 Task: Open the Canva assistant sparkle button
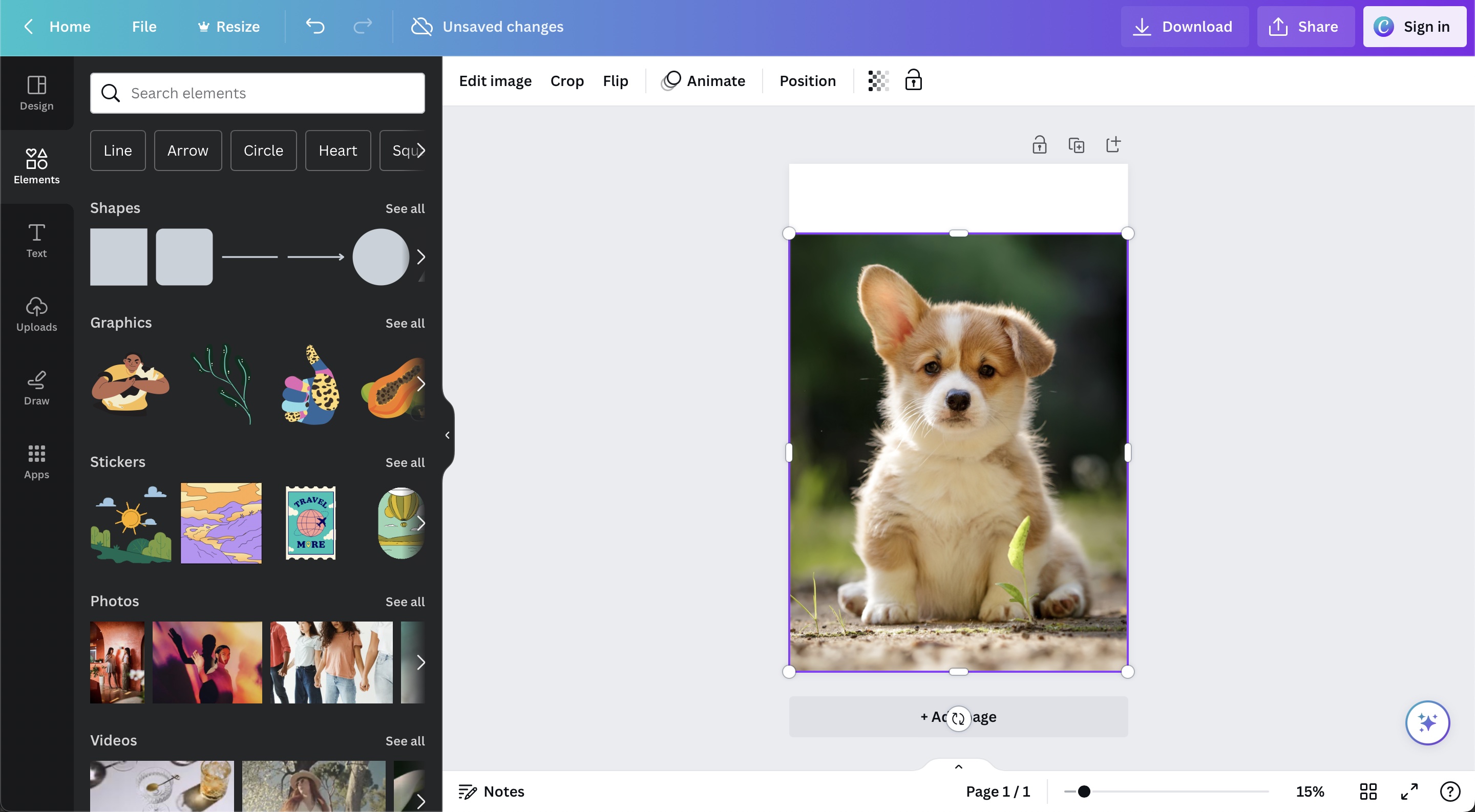pyautogui.click(x=1427, y=723)
